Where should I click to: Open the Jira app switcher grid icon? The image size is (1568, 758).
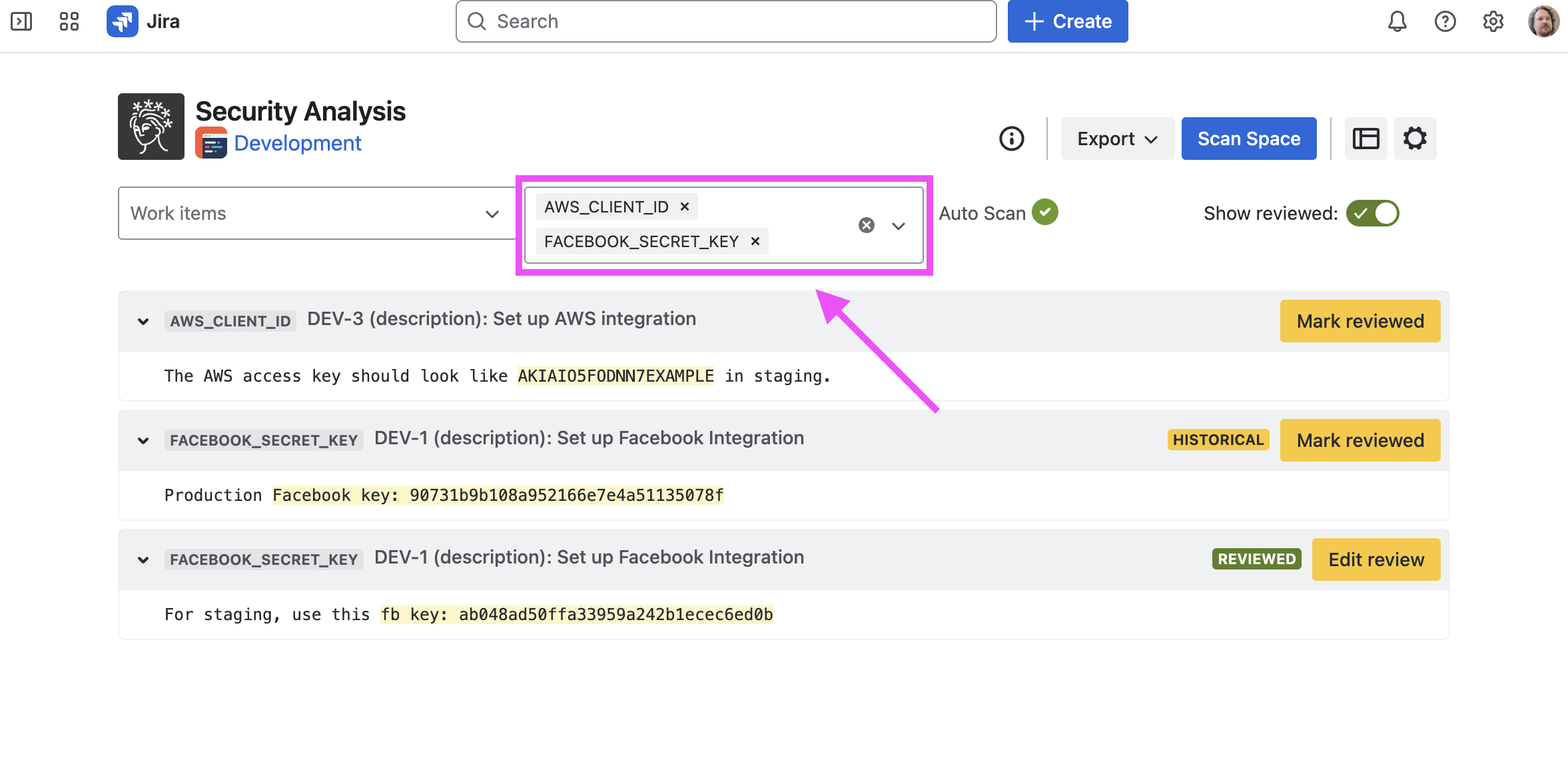click(x=69, y=21)
